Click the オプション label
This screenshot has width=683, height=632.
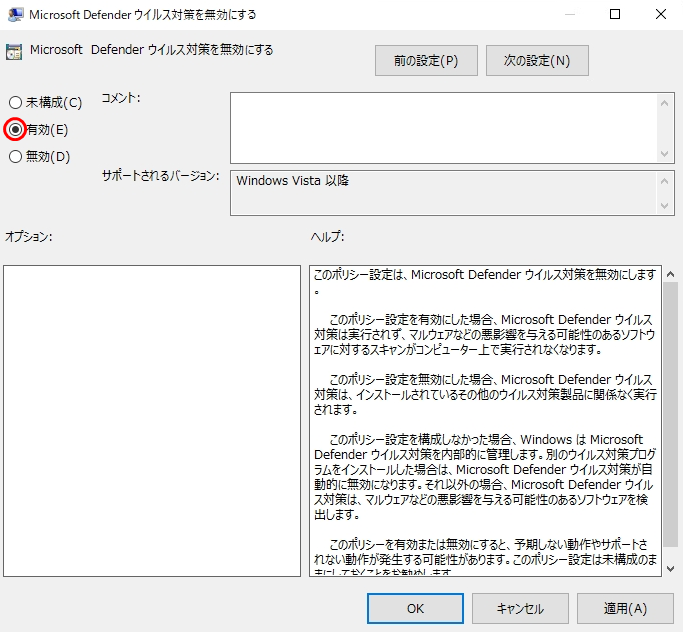click(x=28, y=237)
